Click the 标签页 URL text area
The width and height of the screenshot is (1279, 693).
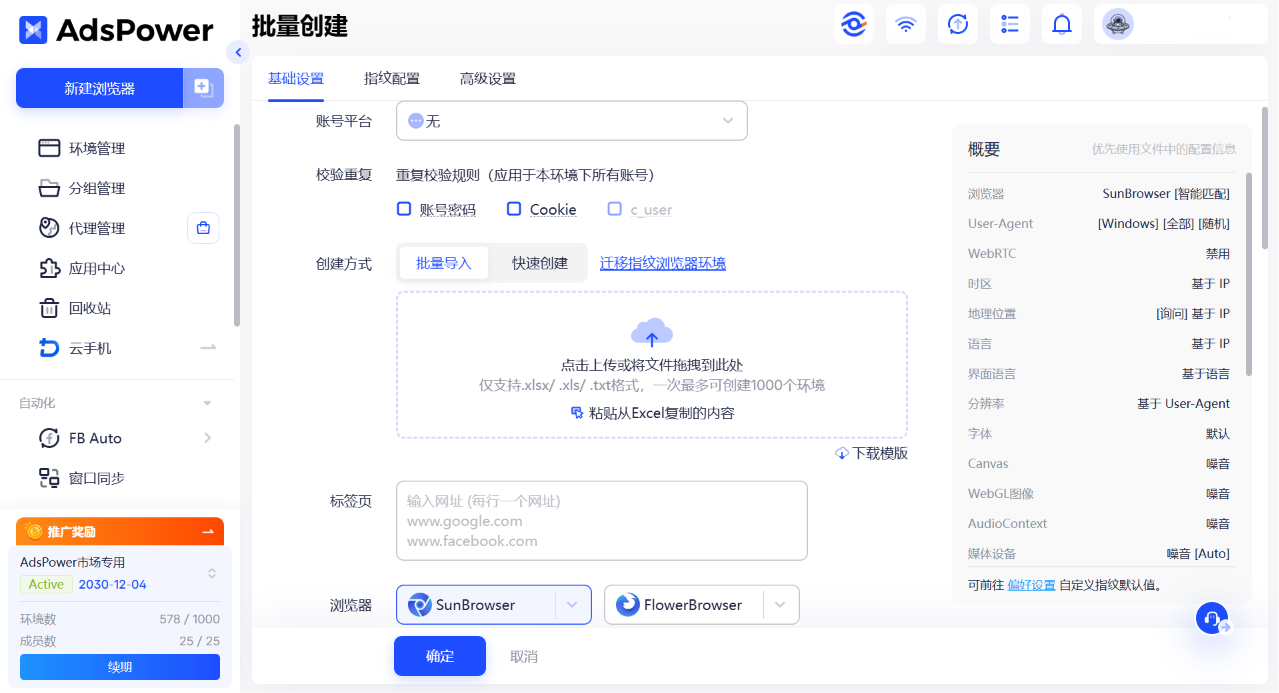pyautogui.click(x=602, y=521)
